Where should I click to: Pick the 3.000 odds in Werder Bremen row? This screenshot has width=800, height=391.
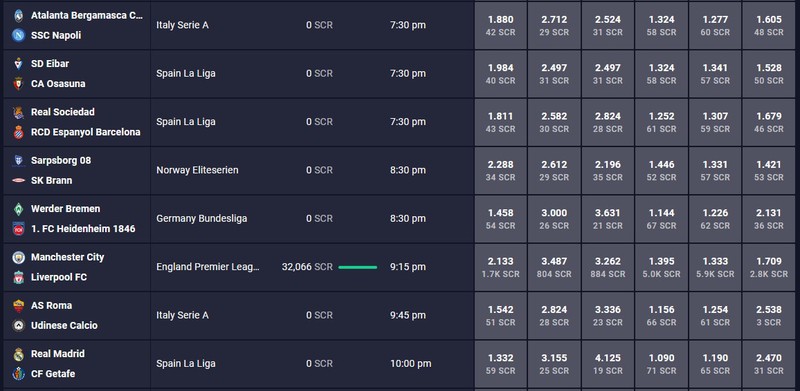click(x=554, y=218)
